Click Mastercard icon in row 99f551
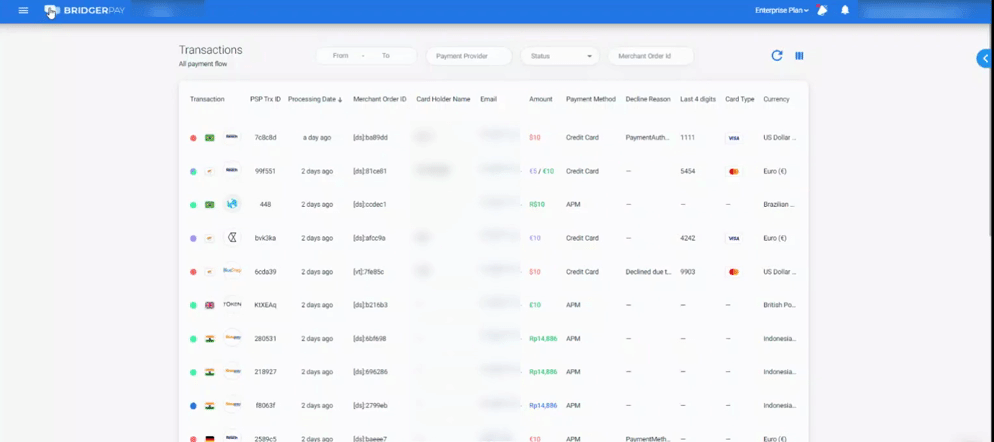994x442 pixels. pyautogui.click(x=733, y=171)
